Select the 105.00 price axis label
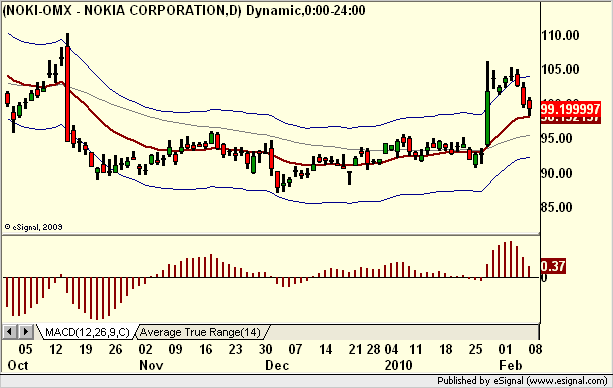613x388 pixels. coord(560,70)
